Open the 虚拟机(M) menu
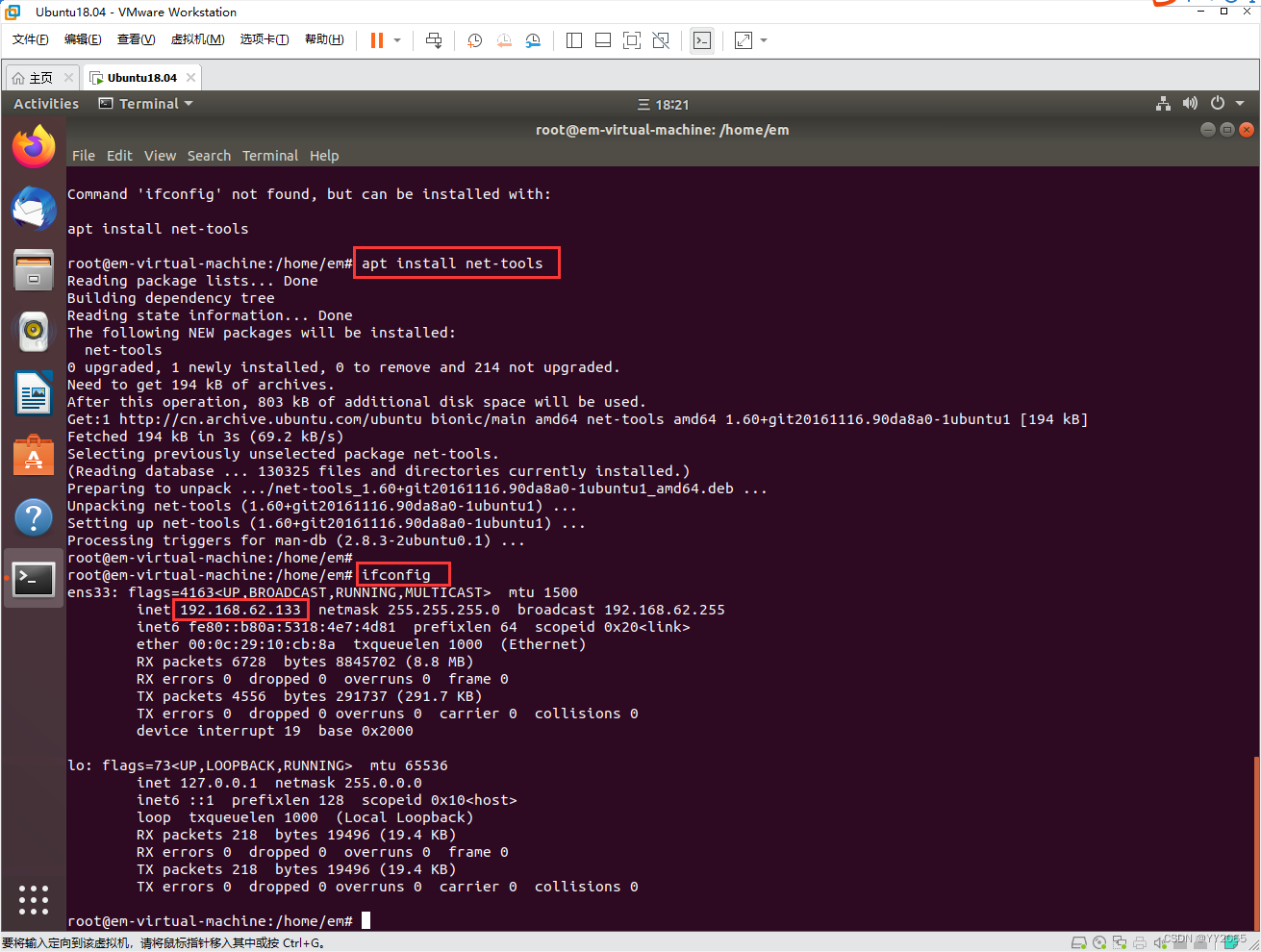This screenshot has height=952, width=1261. click(197, 39)
